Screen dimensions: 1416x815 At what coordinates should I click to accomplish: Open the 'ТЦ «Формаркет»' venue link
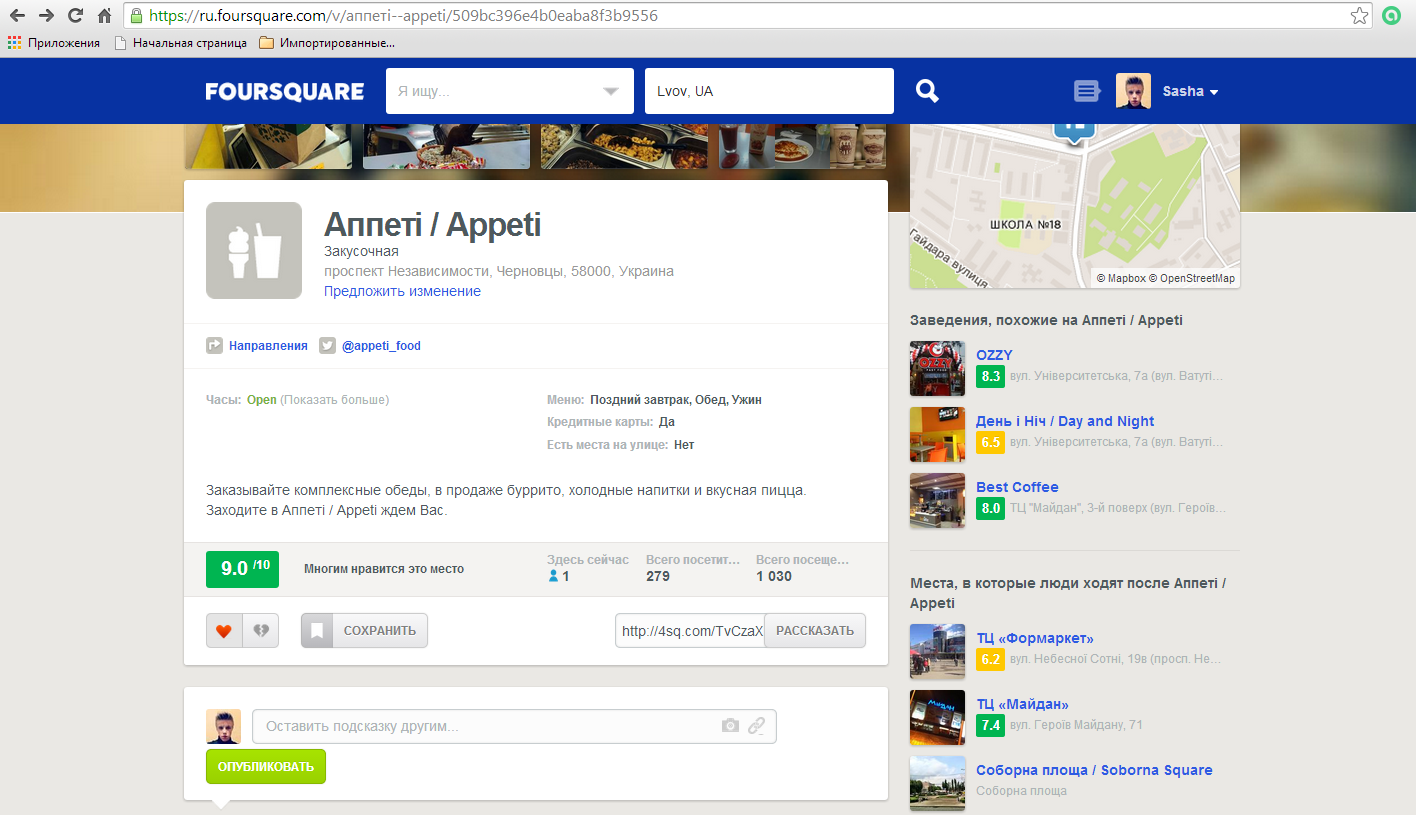point(1035,638)
